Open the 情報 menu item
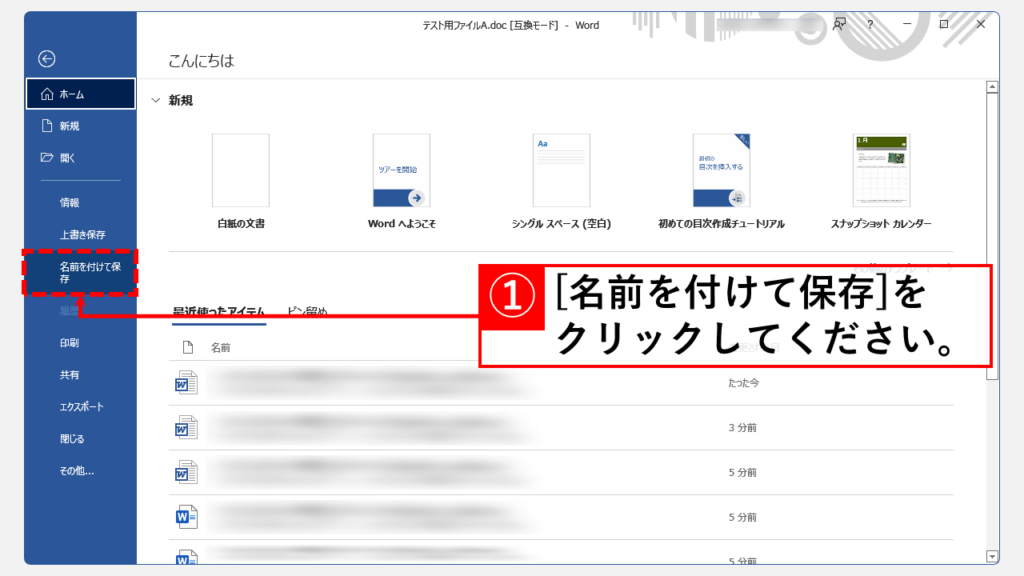Viewport: 1024px width, 576px height. tap(69, 202)
